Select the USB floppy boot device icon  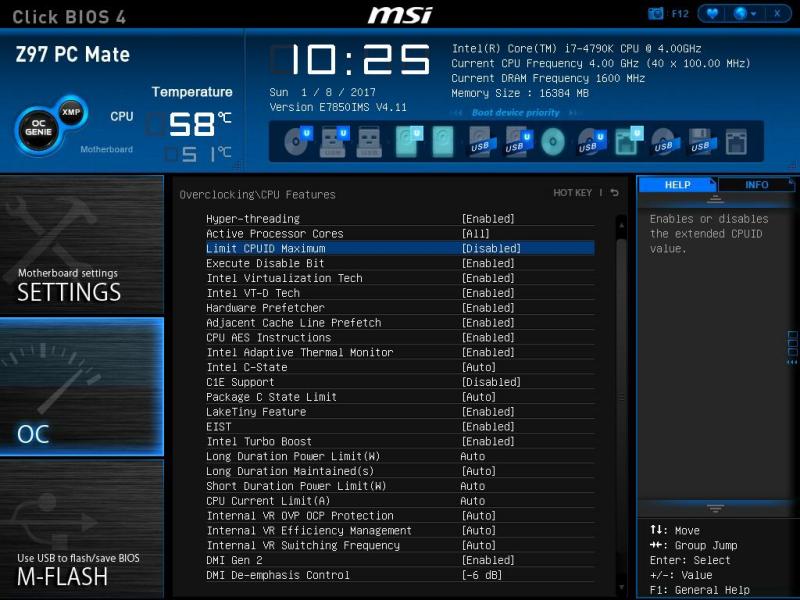pyautogui.click(x=702, y=142)
